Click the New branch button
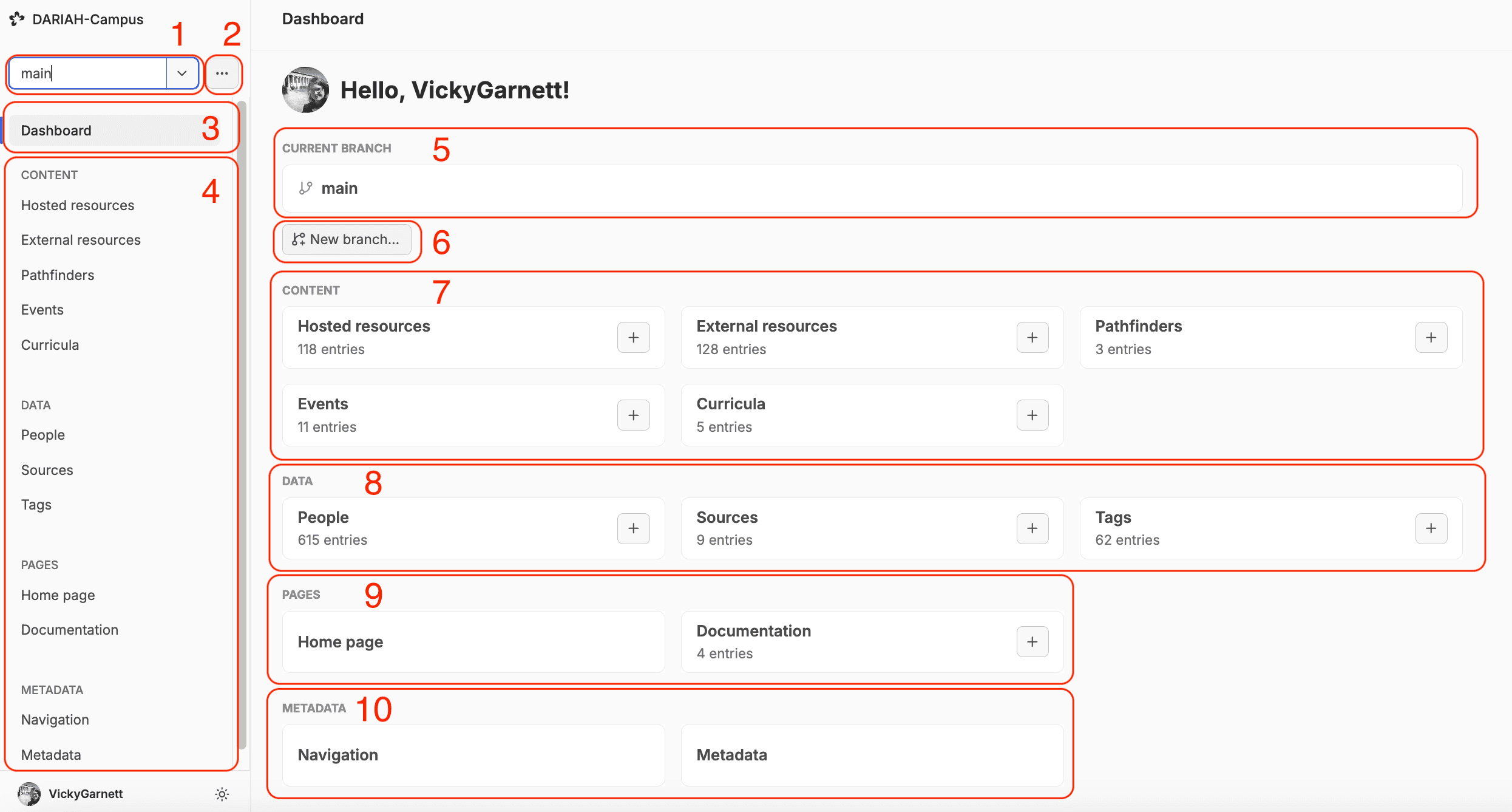This screenshot has width=1512, height=812. tap(347, 239)
